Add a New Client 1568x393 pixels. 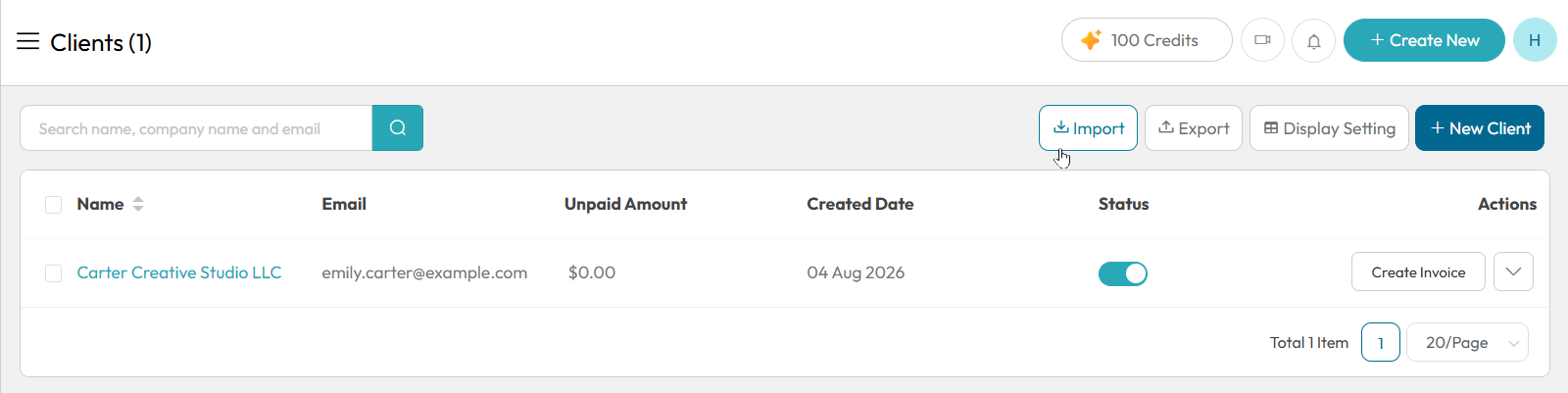point(1480,128)
